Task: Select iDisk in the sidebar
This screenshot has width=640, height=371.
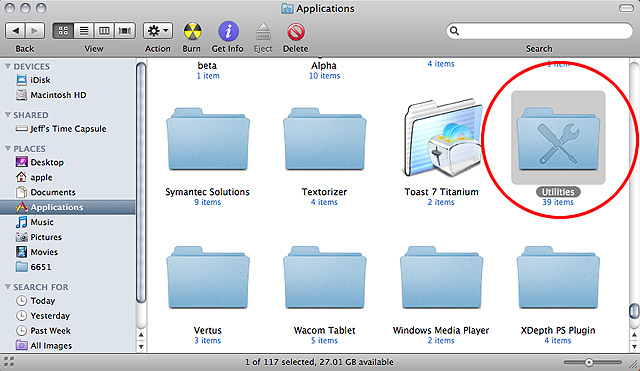Action: [33, 80]
